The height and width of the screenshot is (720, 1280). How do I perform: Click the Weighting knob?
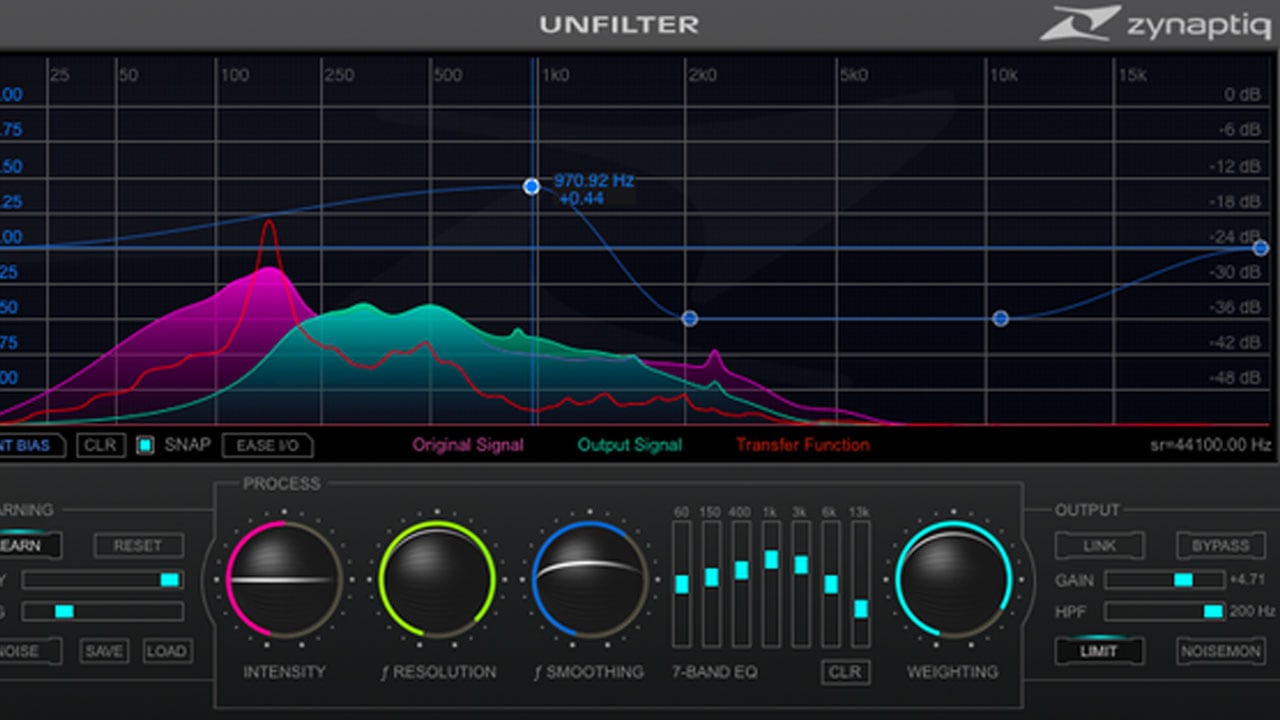[x=954, y=578]
